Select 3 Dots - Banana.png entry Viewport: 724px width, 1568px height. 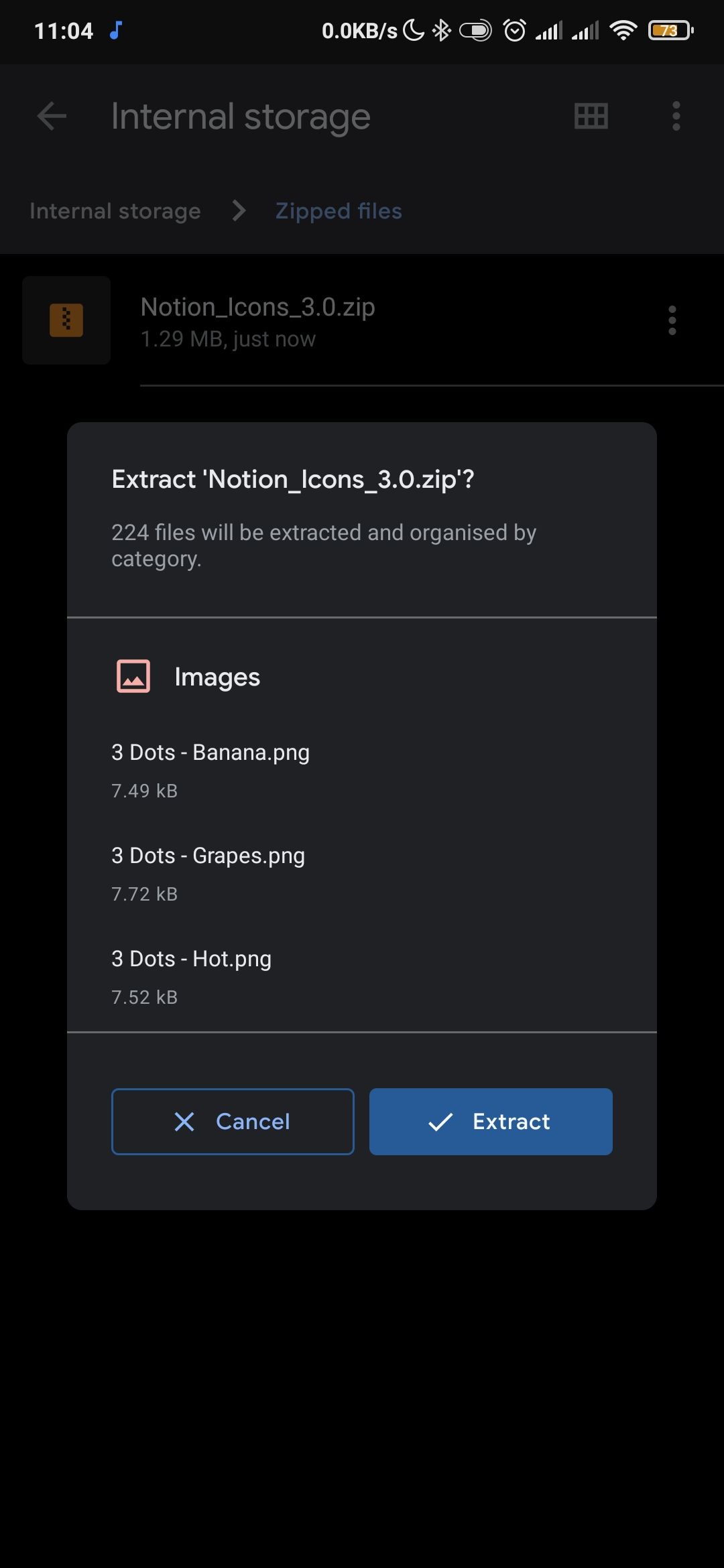point(210,769)
